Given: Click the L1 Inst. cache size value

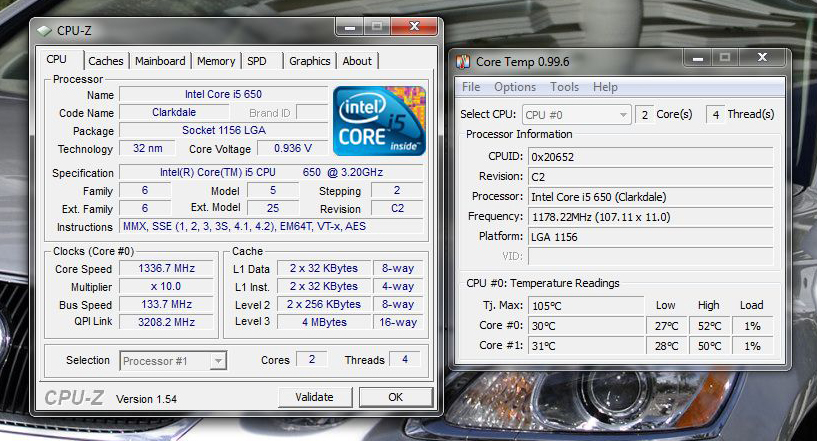Looking at the screenshot, I should (324, 286).
